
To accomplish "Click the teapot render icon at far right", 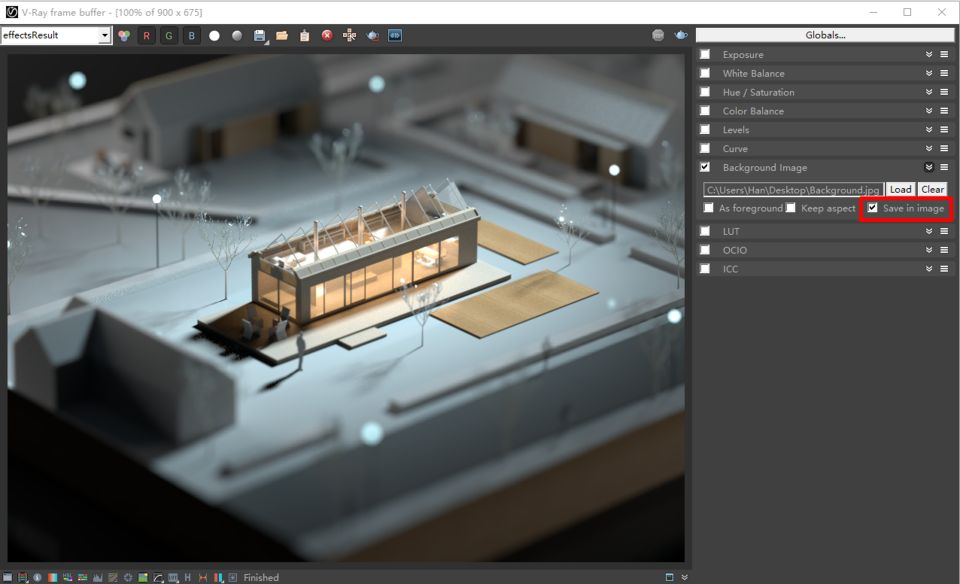I will tap(681, 36).
